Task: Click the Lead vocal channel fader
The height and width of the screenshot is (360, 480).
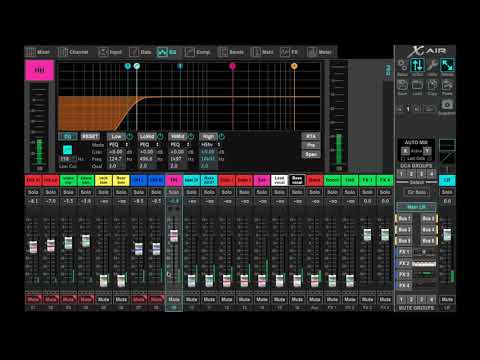Action: [279, 281]
